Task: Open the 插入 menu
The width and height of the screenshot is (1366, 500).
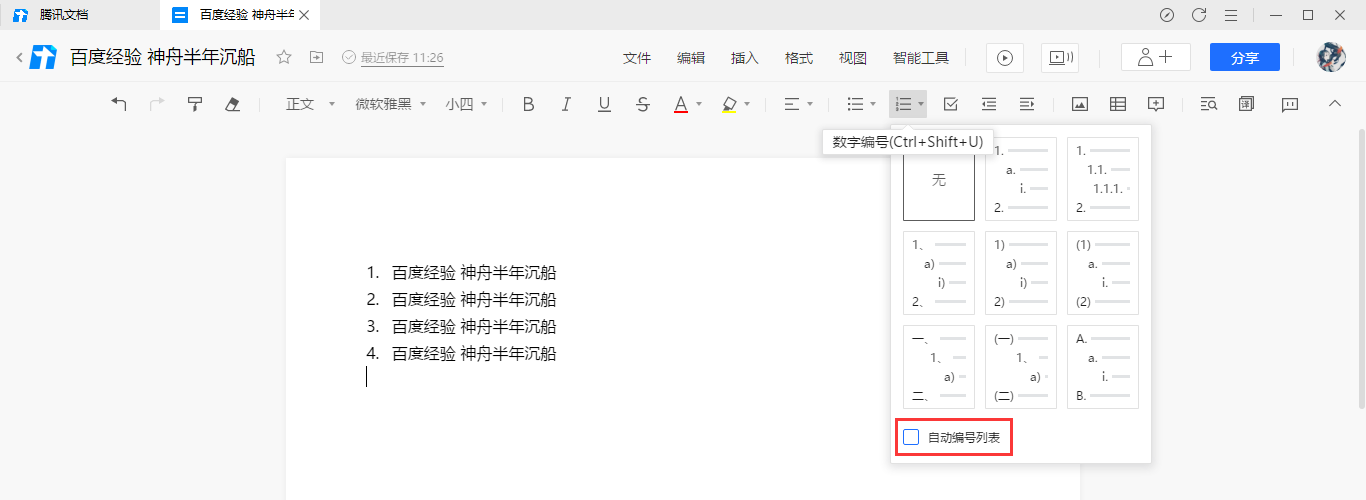Action: pyautogui.click(x=745, y=58)
